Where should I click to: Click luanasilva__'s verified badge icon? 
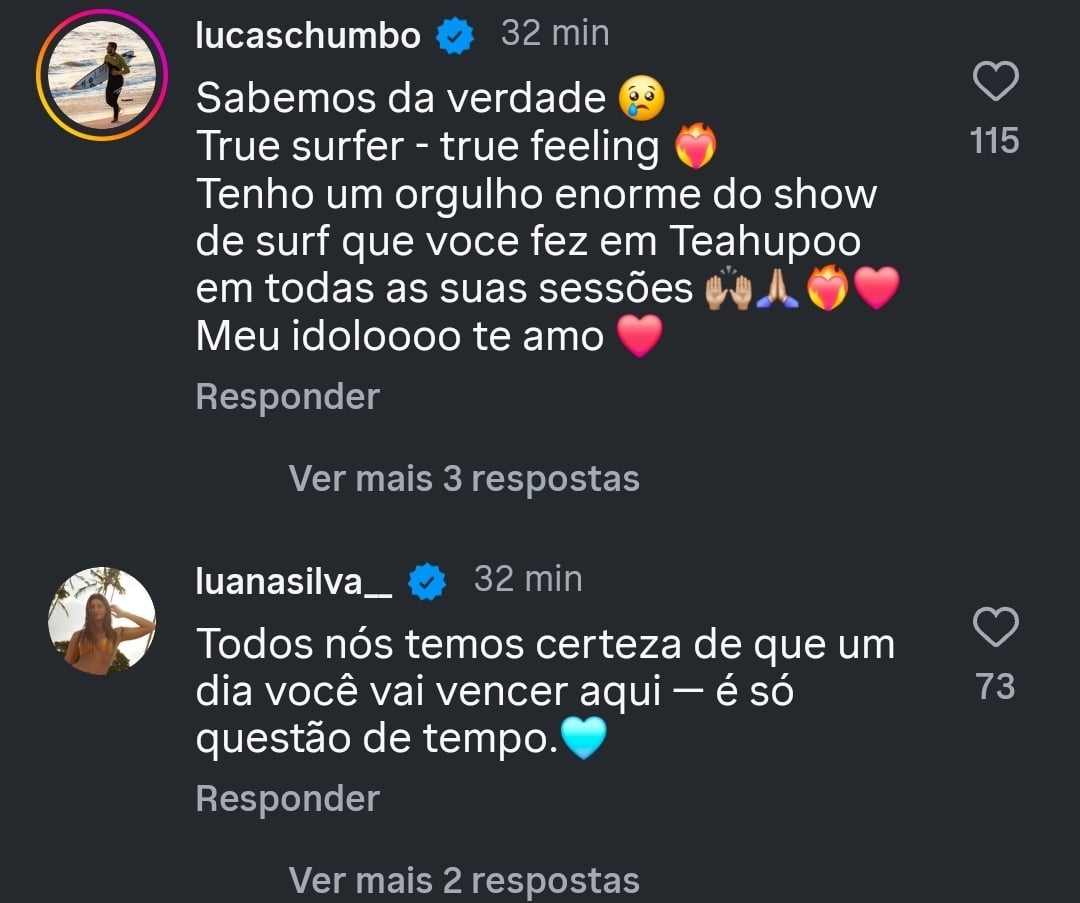(427, 578)
